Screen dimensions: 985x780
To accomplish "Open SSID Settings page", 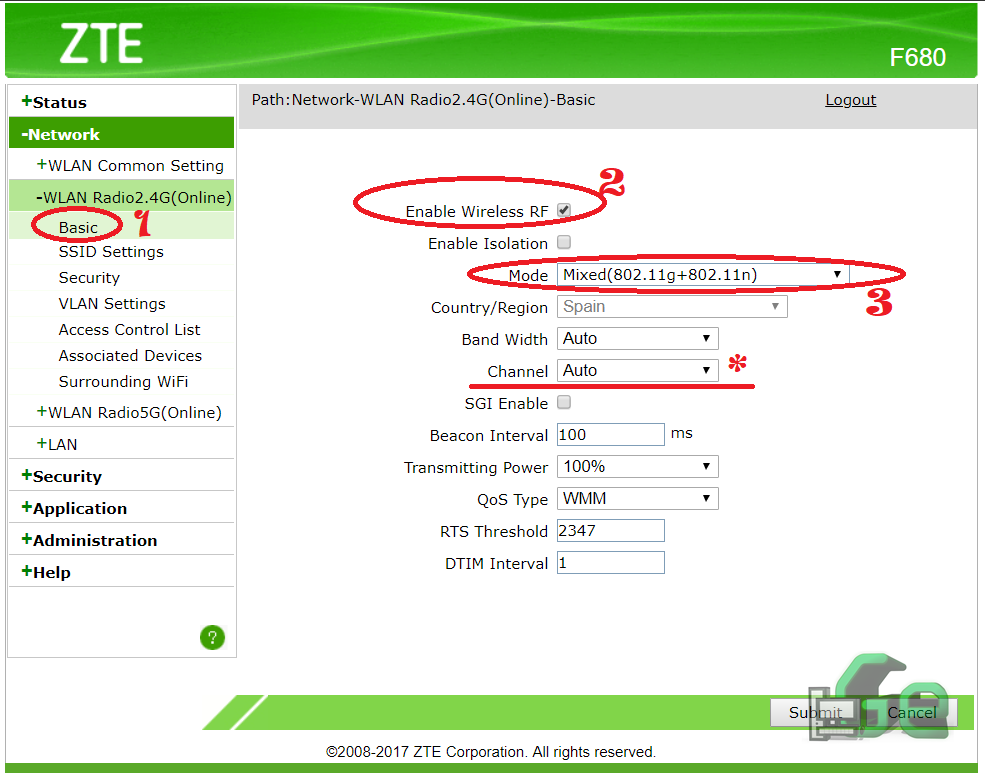I will pyautogui.click(x=111, y=252).
